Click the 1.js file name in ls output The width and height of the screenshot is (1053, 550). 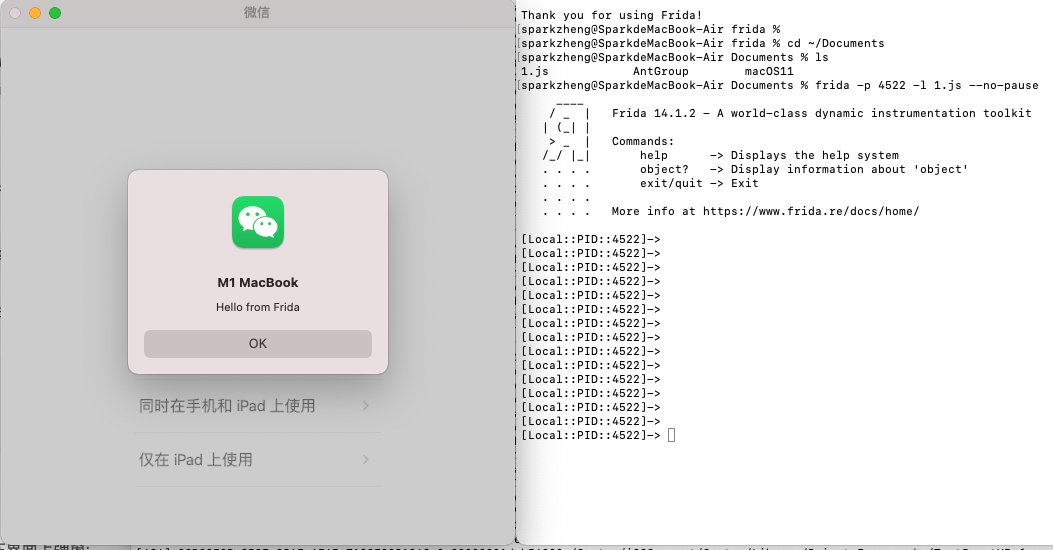pyautogui.click(x=535, y=71)
